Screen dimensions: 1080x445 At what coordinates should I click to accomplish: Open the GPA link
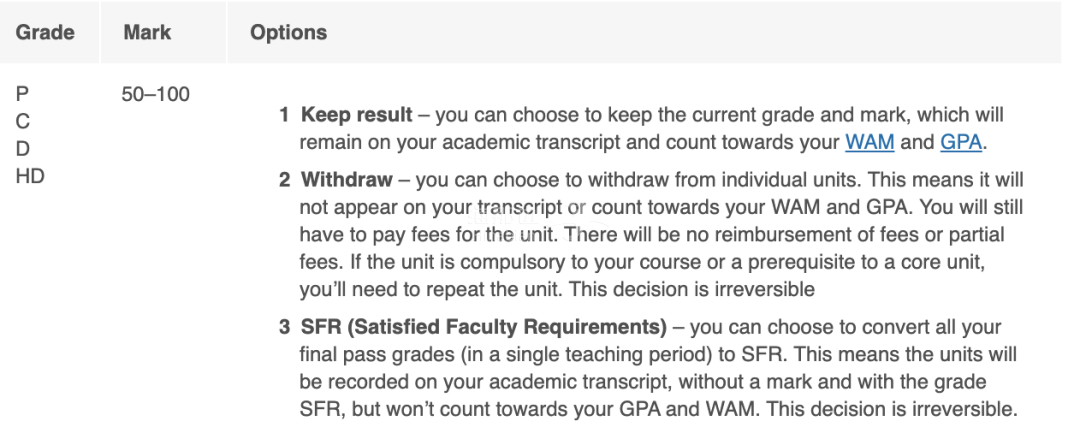tap(961, 142)
